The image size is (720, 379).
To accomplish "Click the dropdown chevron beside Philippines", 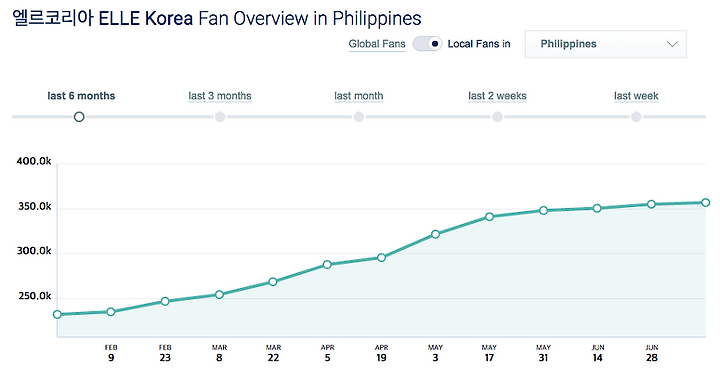I will (672, 44).
